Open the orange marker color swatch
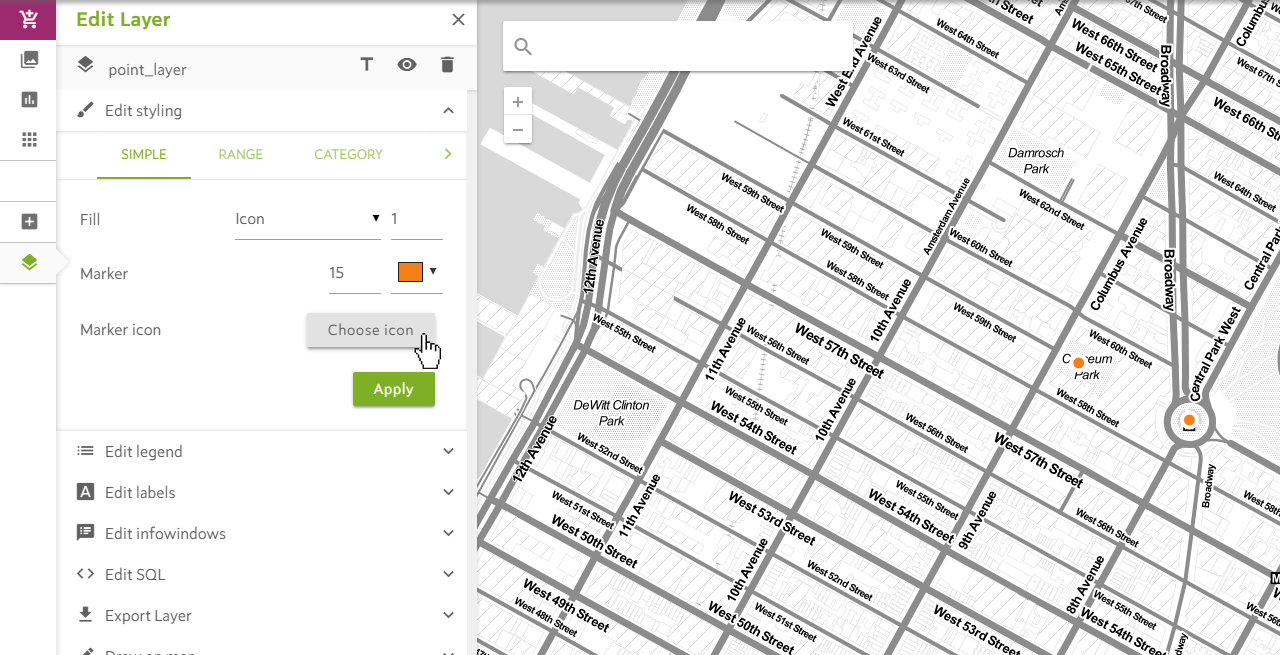This screenshot has height=655, width=1280. pos(410,272)
